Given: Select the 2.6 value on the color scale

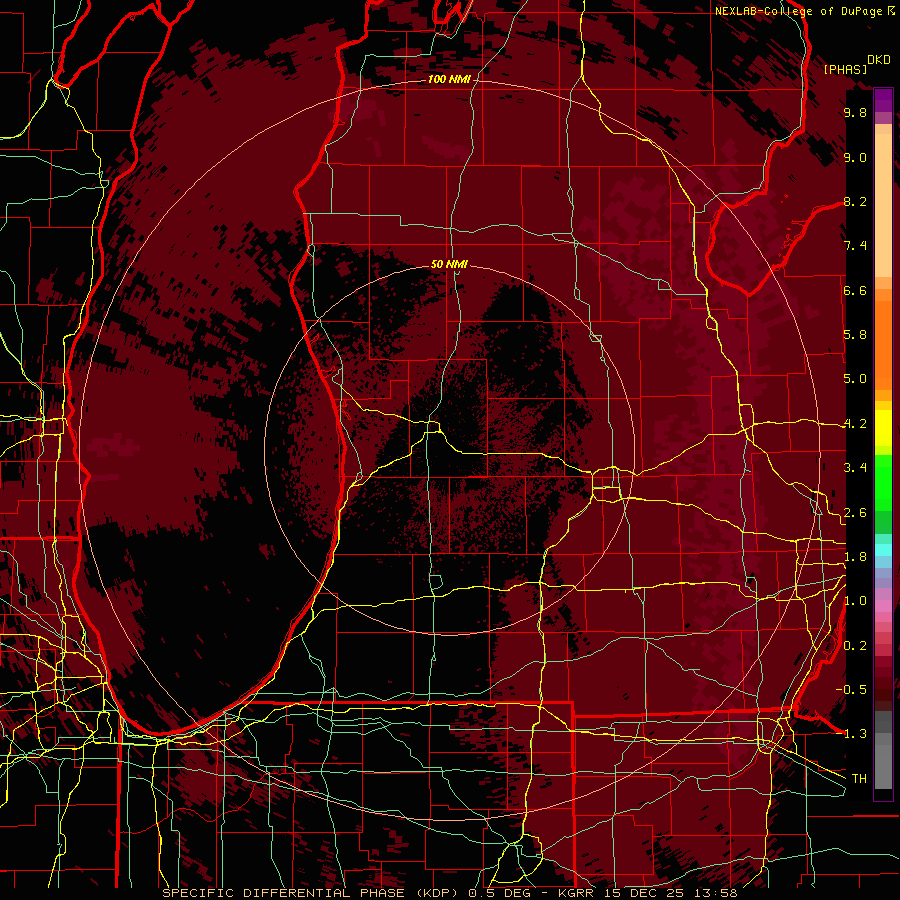Looking at the screenshot, I should point(855,513).
